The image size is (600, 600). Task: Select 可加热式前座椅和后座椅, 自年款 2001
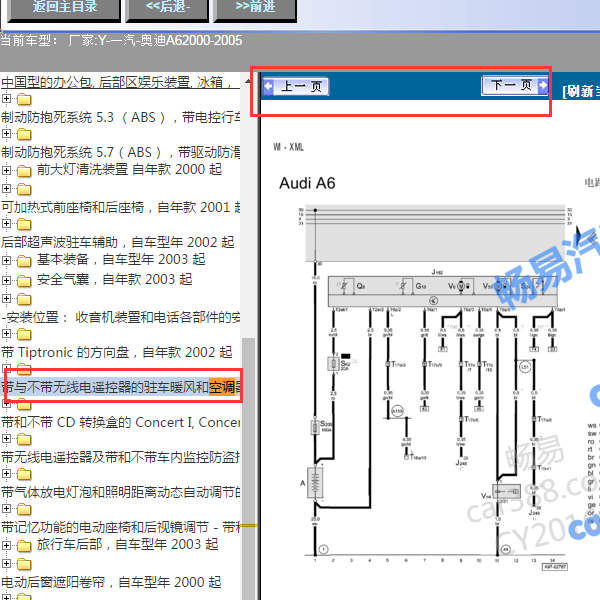pyautogui.click(x=121, y=207)
